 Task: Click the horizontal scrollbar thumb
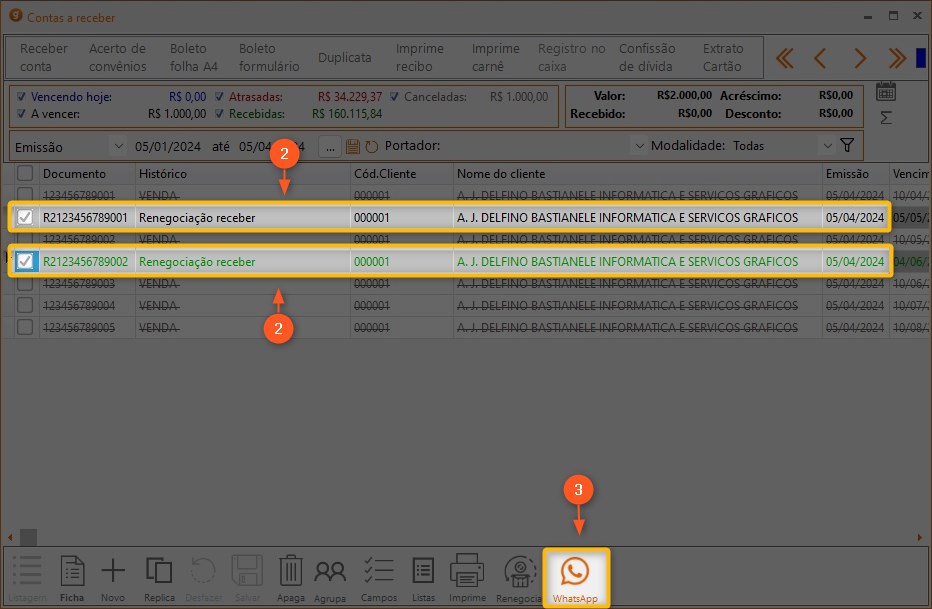click(28, 537)
